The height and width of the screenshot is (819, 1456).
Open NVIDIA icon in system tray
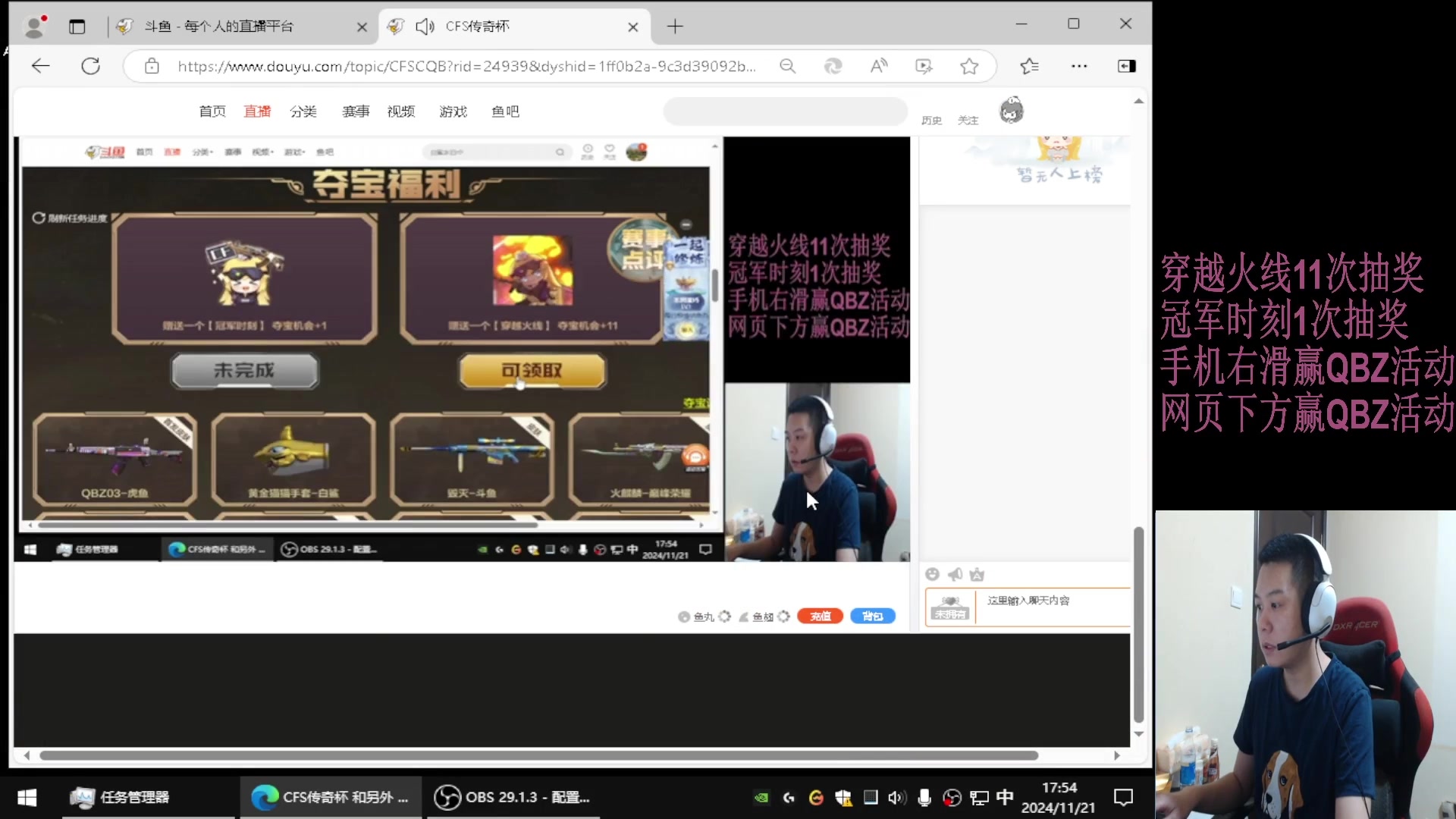(x=761, y=797)
